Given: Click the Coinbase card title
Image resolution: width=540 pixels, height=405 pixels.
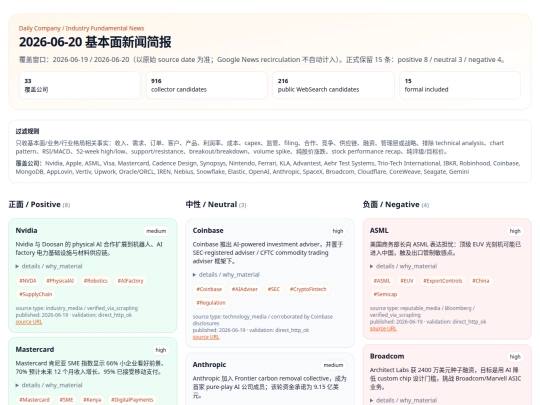Looking at the screenshot, I should click(x=208, y=230).
